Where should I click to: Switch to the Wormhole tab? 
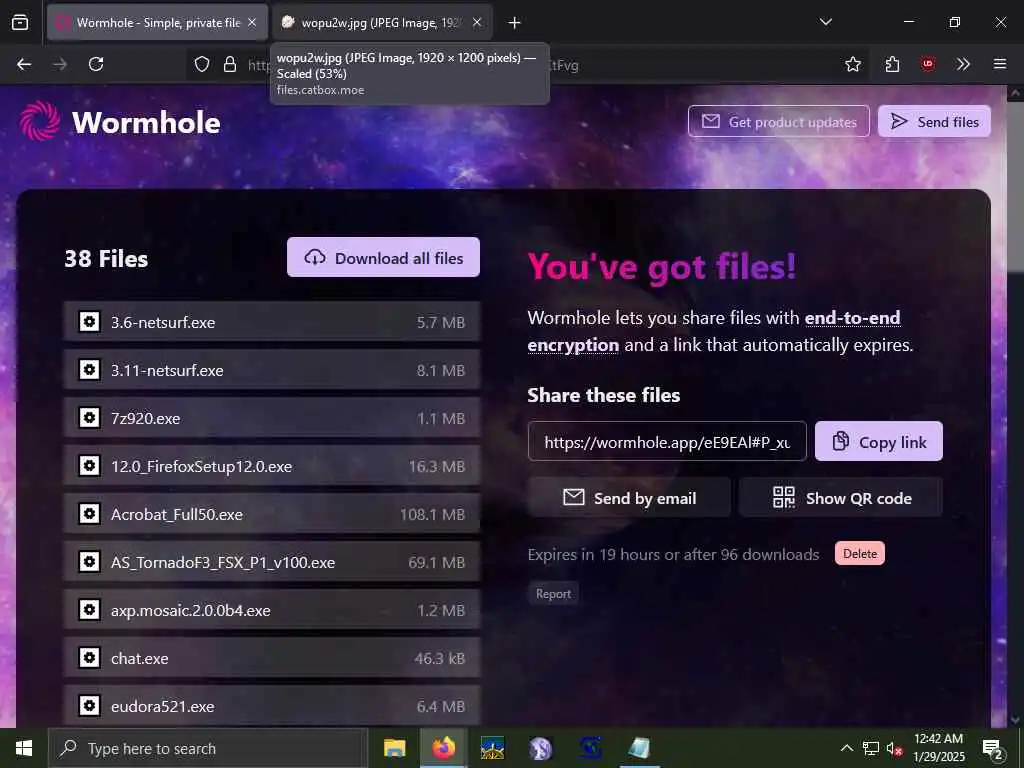point(157,23)
